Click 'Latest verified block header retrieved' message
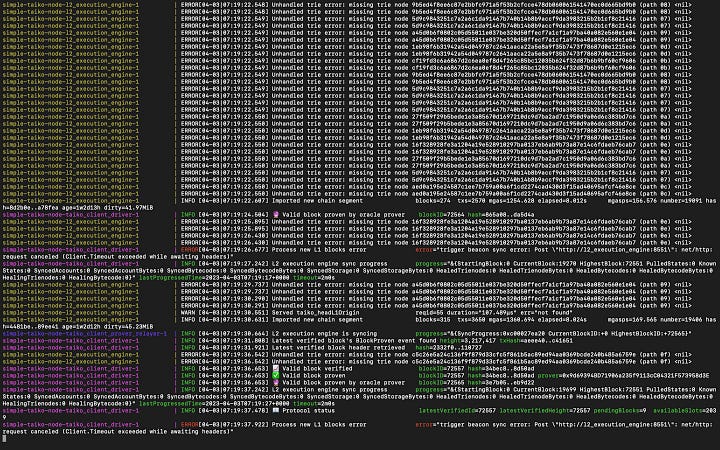This screenshot has width=720, height=450. (x=338, y=348)
